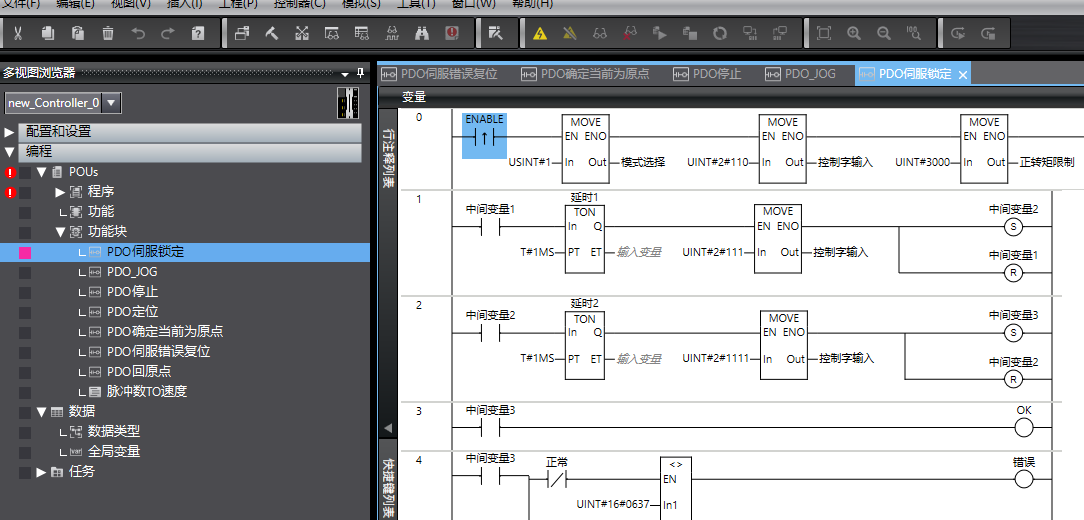Click the pink marker beside PDO伺服锁定
The width and height of the screenshot is (1084, 520).
point(25,253)
